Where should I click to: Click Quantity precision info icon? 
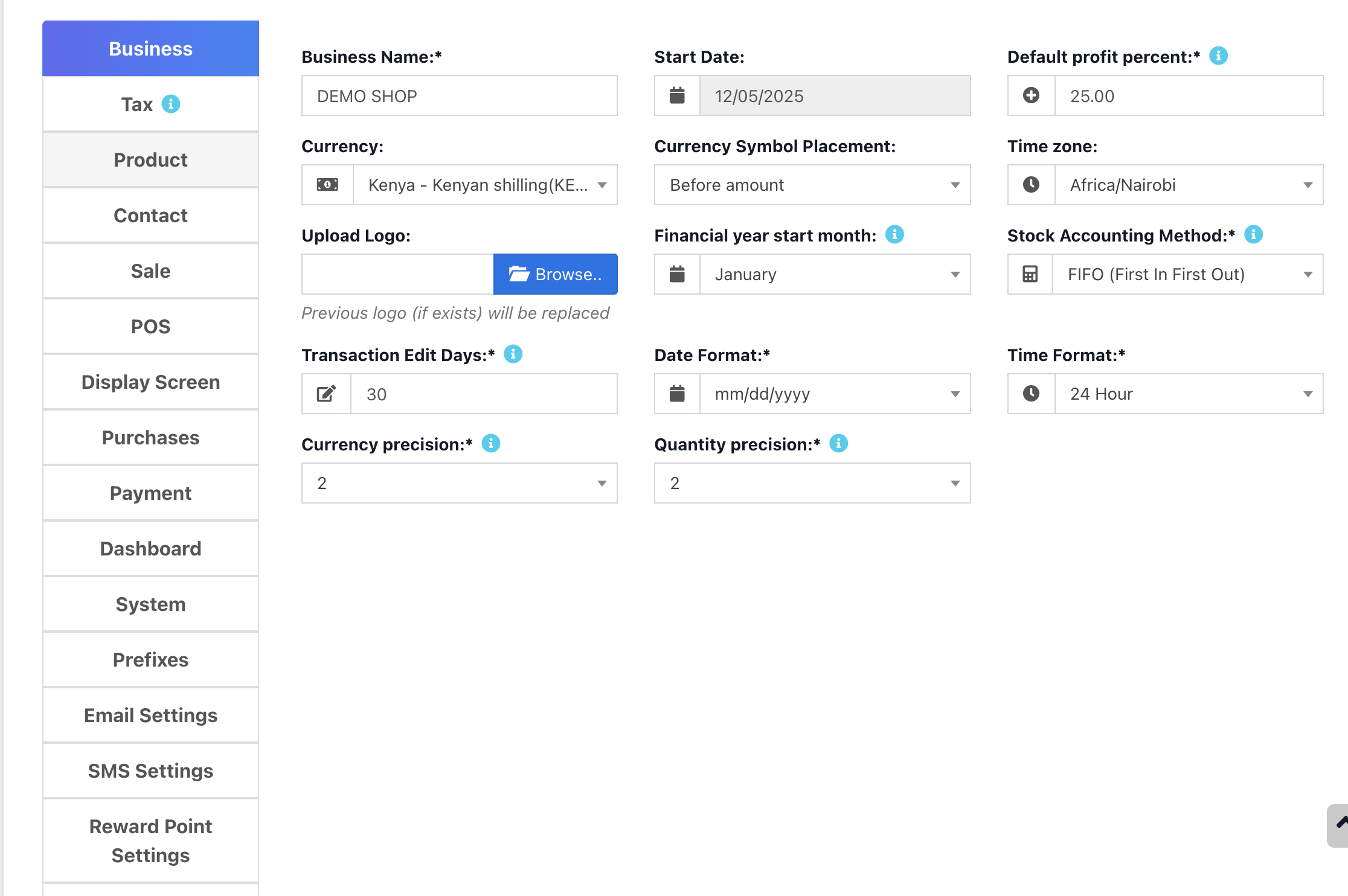click(838, 444)
